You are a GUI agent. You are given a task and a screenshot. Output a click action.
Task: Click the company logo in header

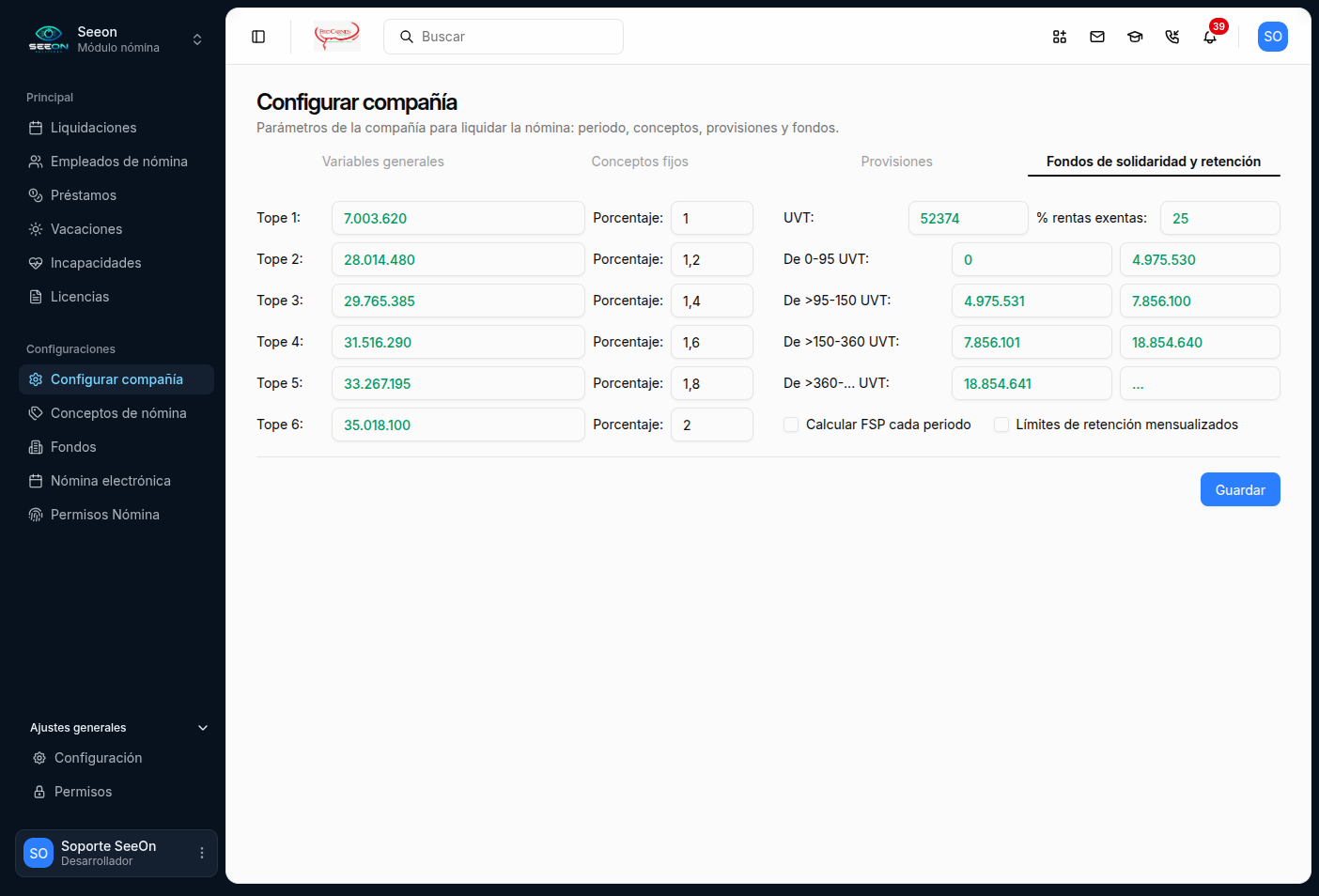tap(337, 37)
